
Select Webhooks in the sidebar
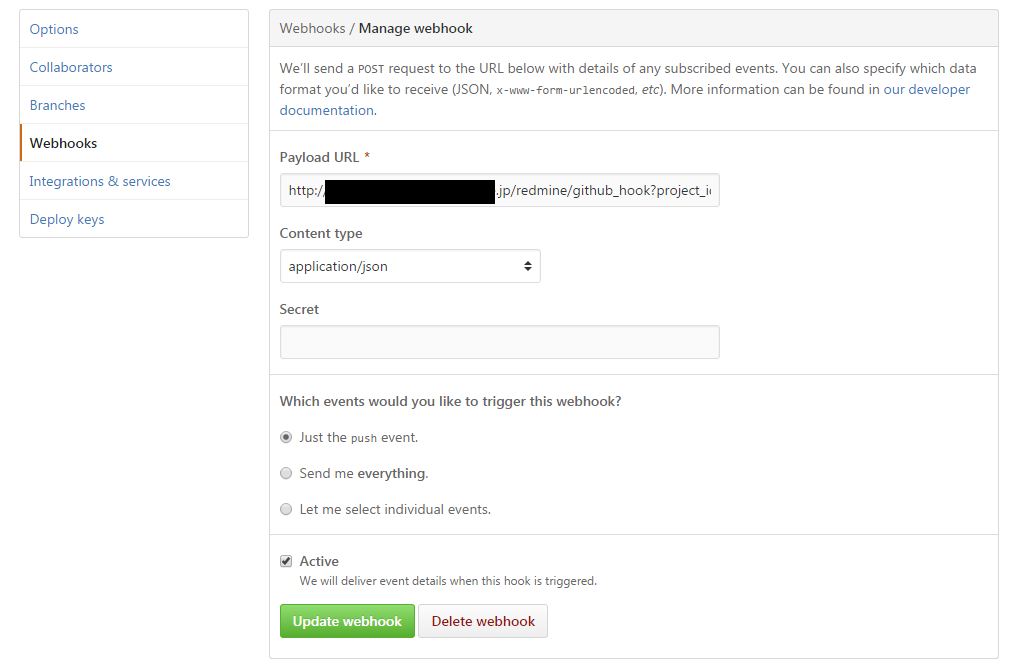pos(63,143)
